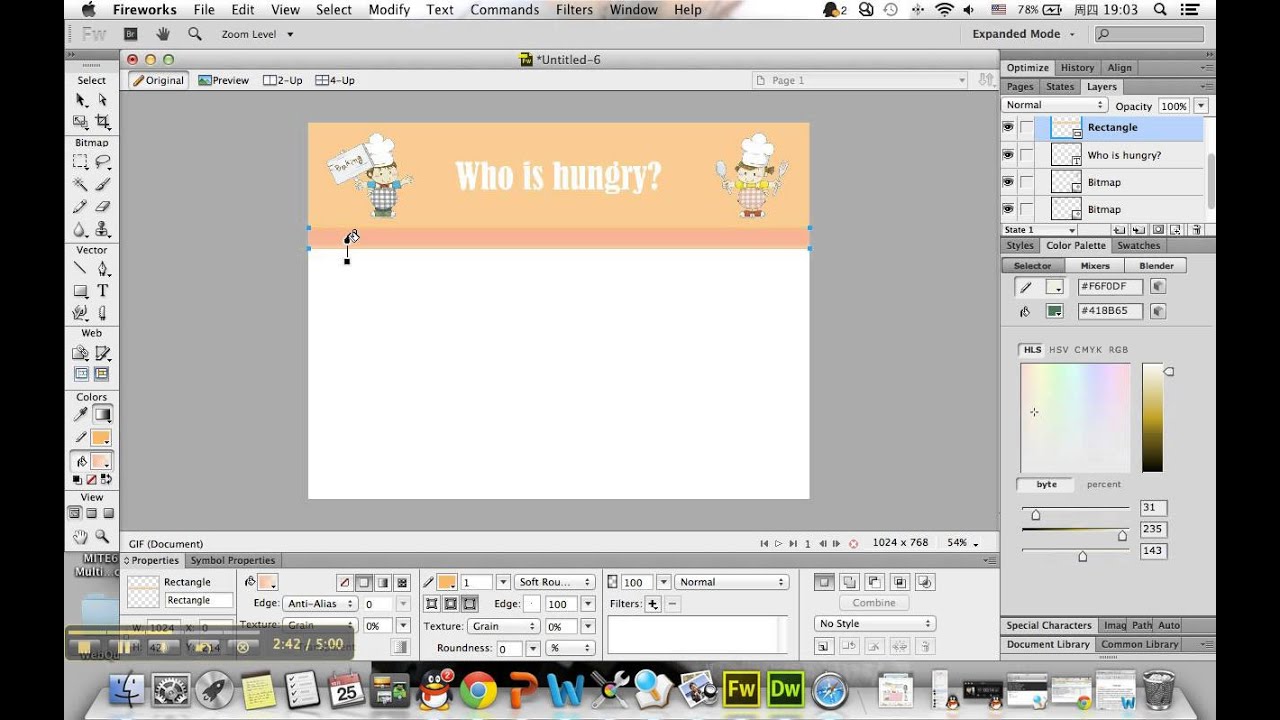Click the stroke color swatch in Properties panel
The image size is (1280, 720).
pos(447,582)
